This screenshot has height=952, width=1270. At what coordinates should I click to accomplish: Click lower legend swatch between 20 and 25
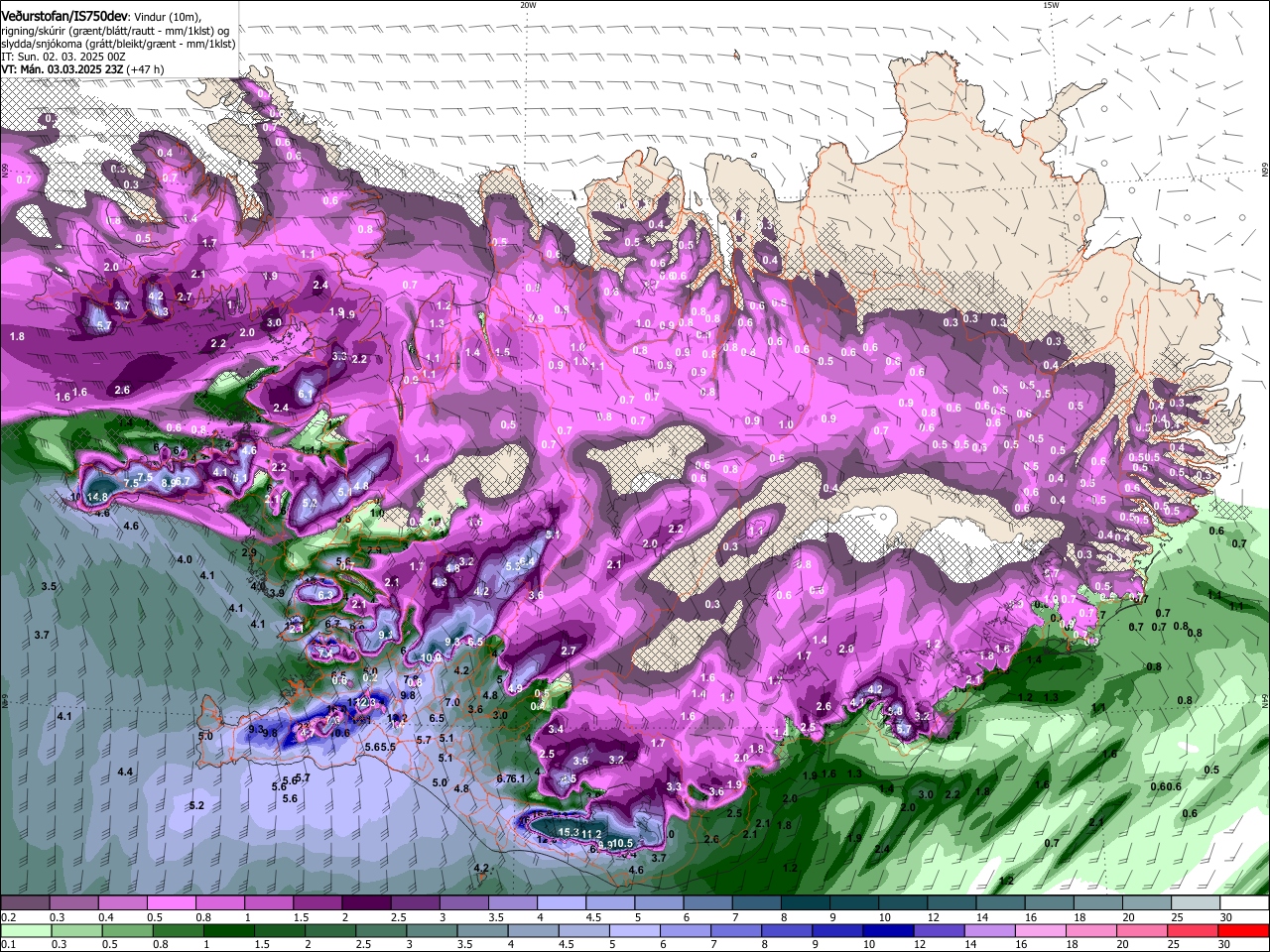1143,930
